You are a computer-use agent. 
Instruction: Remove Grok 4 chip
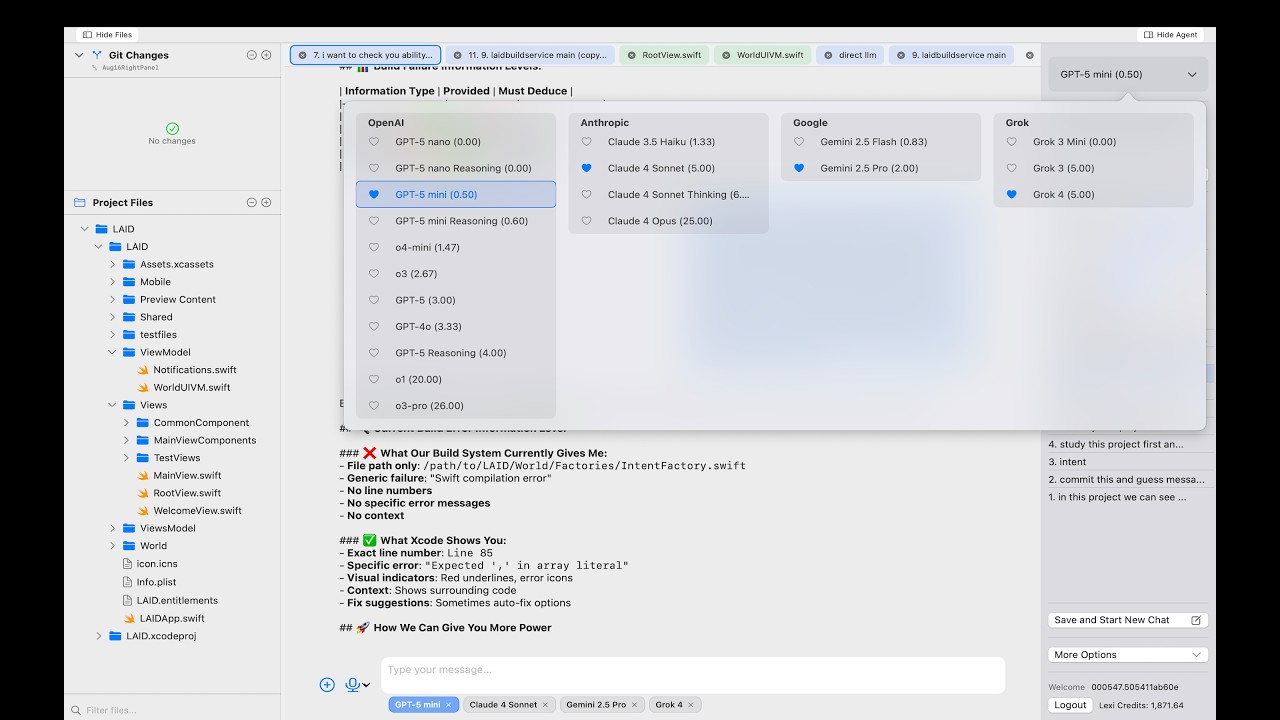[691, 705]
